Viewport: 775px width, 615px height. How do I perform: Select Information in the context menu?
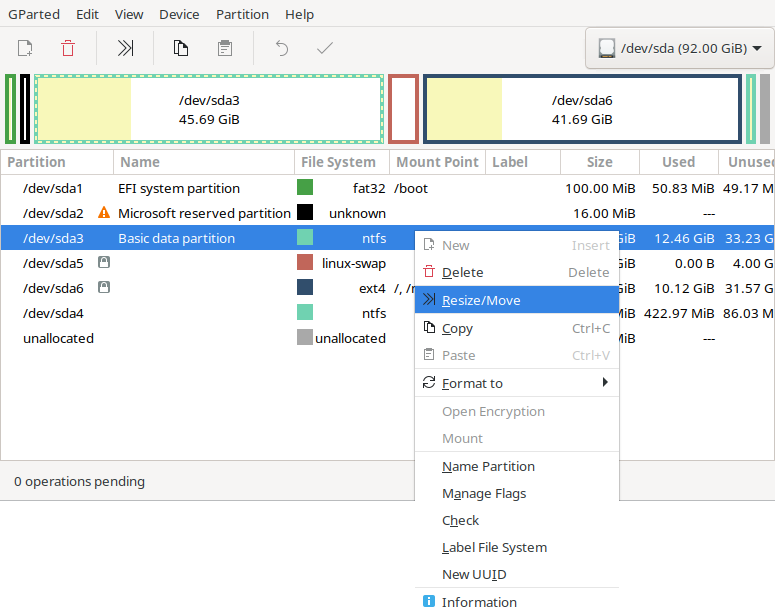coord(479,602)
